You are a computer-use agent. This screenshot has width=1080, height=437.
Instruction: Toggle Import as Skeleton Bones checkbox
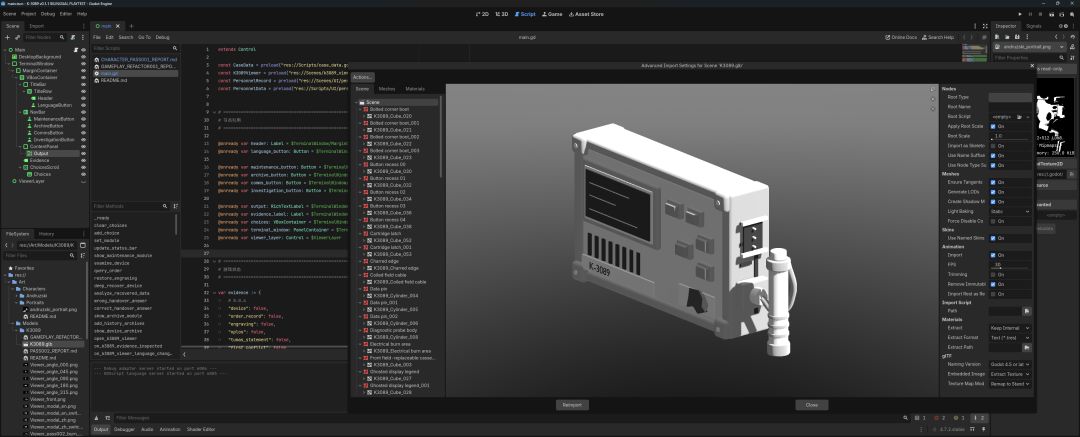click(993, 146)
